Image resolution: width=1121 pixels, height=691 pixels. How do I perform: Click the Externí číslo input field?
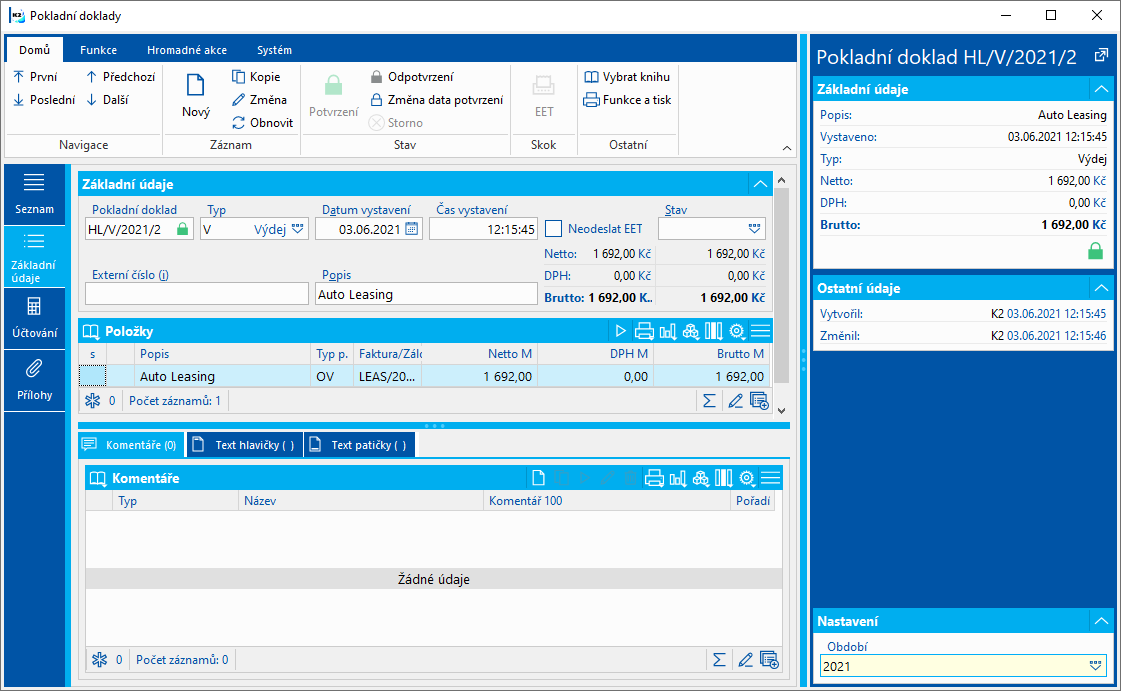[197, 294]
